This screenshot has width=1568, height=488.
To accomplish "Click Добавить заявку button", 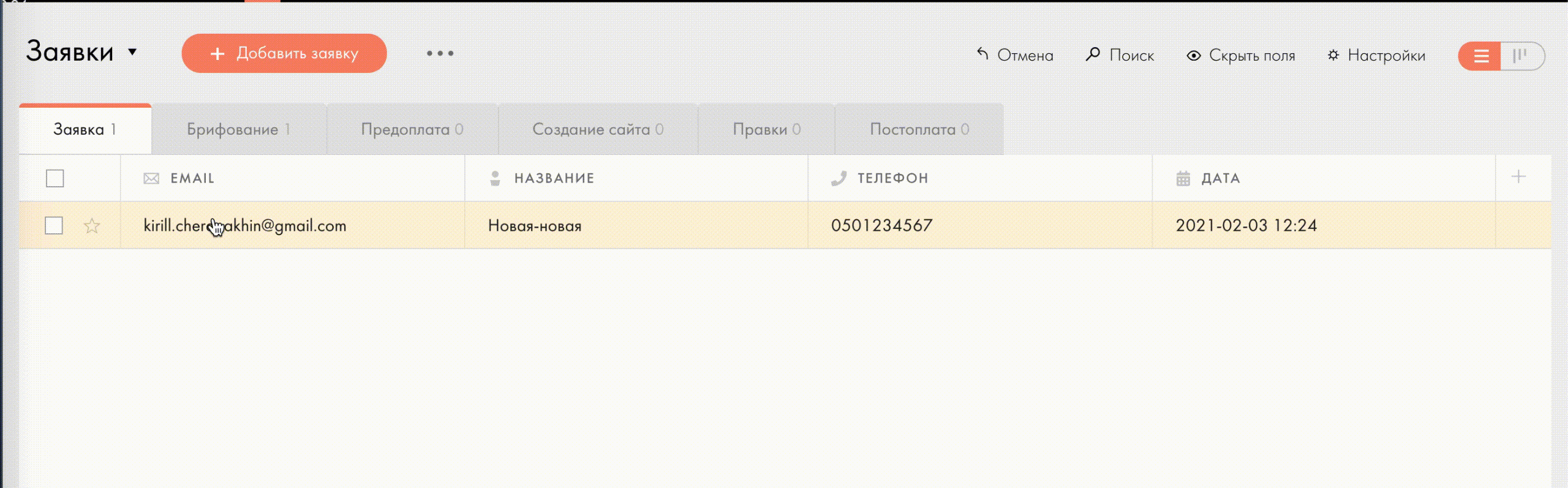I will click(284, 53).
